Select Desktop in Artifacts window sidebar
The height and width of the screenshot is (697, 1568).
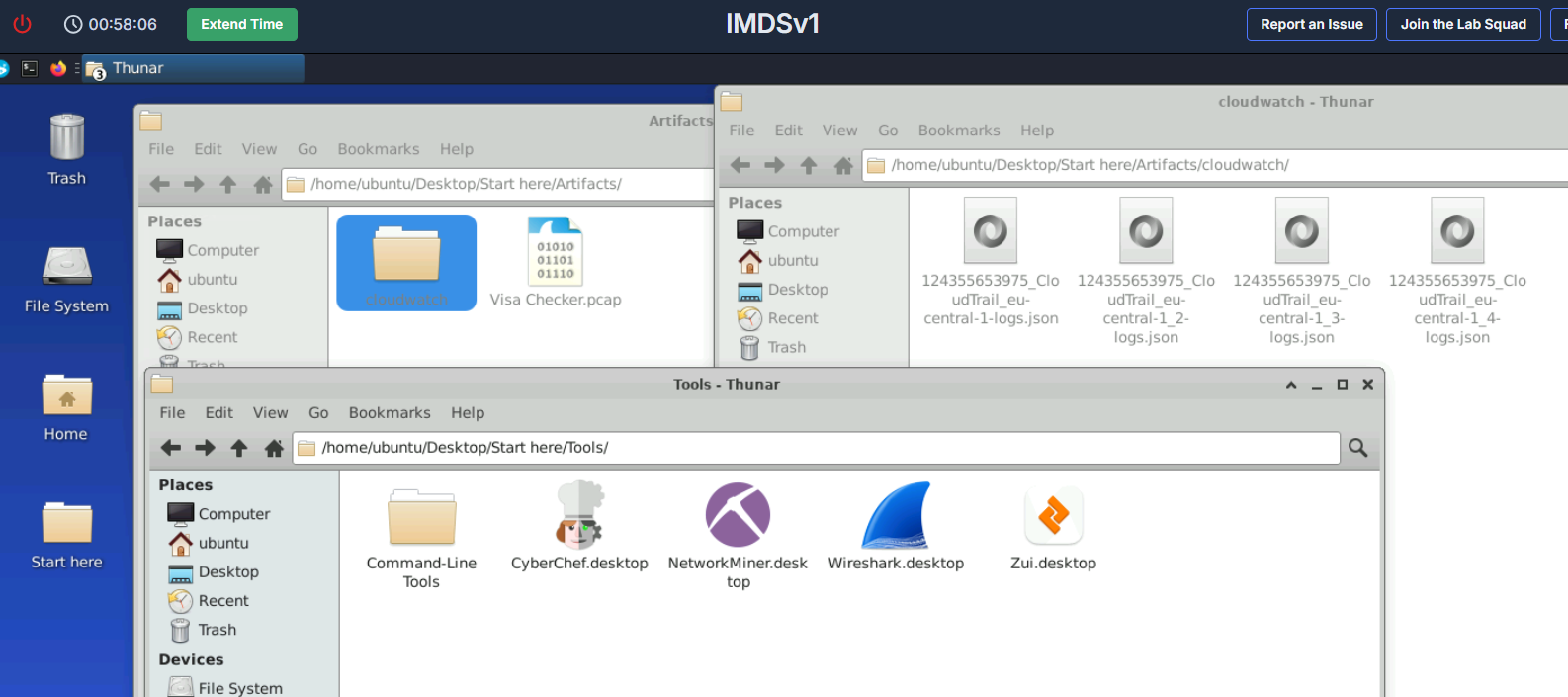tap(204, 308)
